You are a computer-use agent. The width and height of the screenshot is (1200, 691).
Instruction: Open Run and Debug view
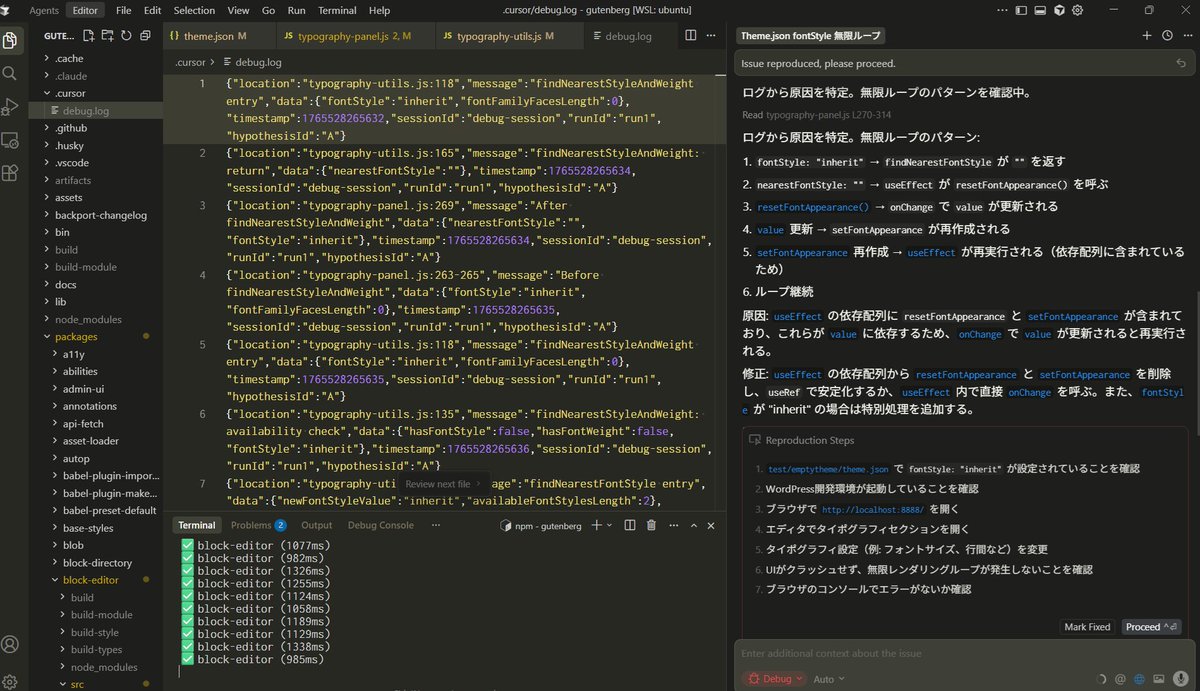(10, 106)
